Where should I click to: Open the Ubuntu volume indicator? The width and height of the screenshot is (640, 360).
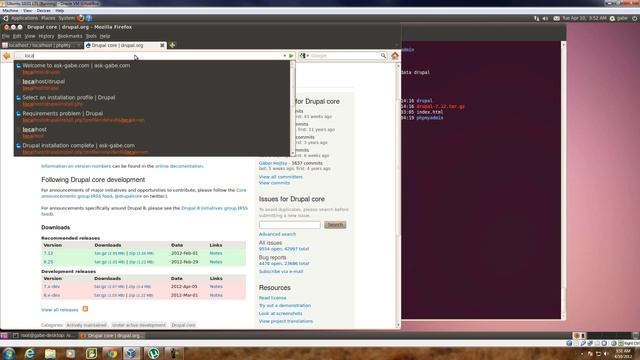pos(545,18)
